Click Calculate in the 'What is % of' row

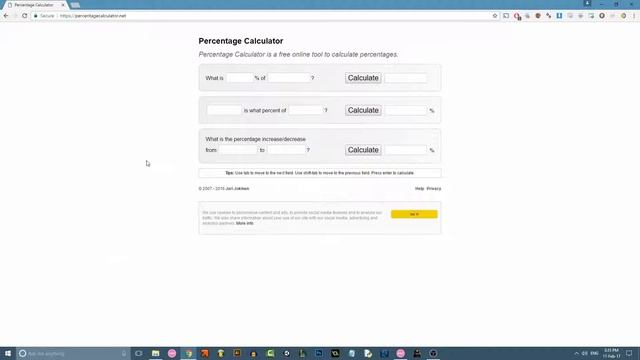(363, 78)
